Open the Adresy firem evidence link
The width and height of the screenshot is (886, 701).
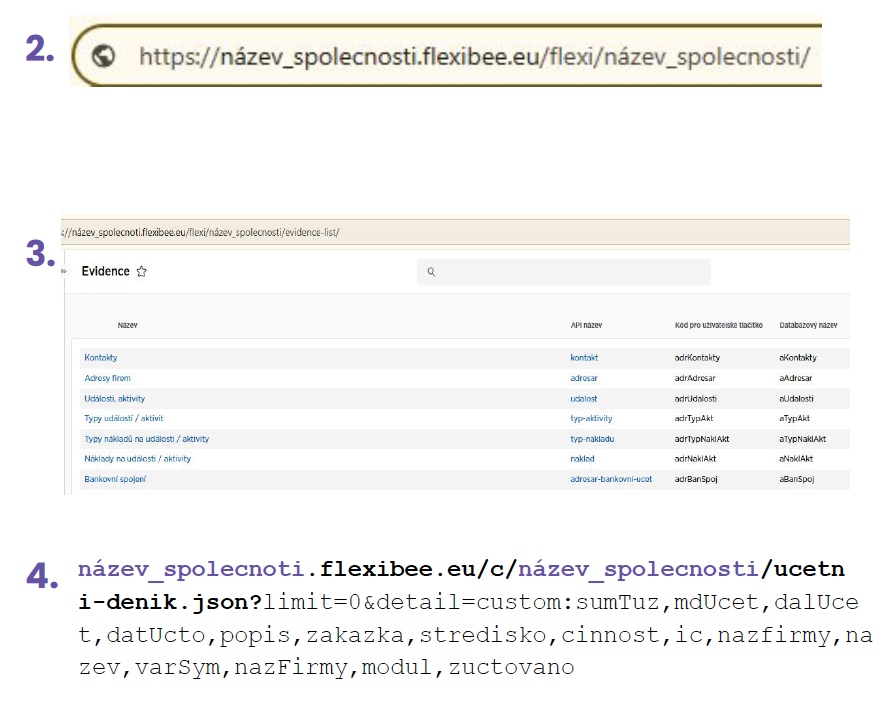[107, 378]
